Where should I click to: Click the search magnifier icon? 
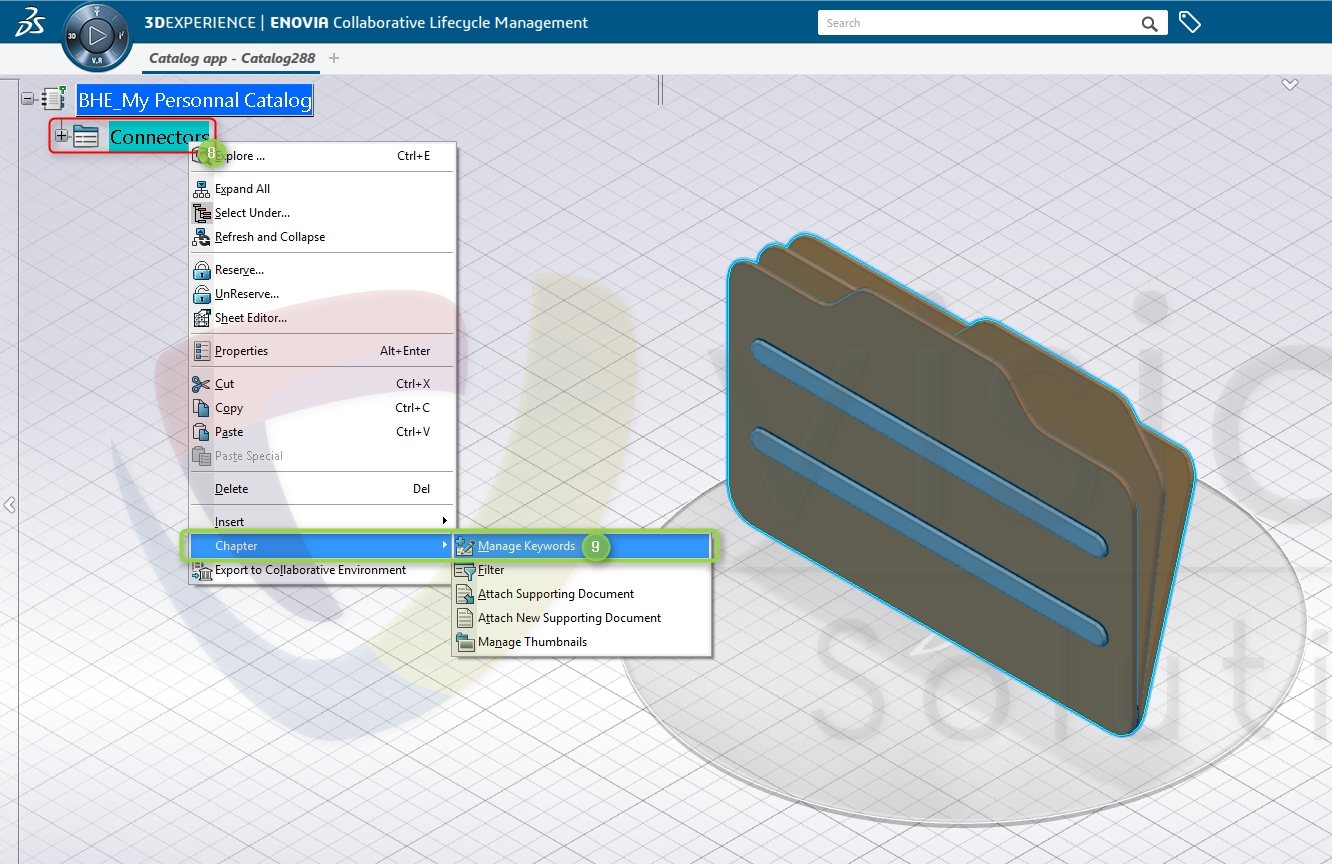click(x=1150, y=23)
